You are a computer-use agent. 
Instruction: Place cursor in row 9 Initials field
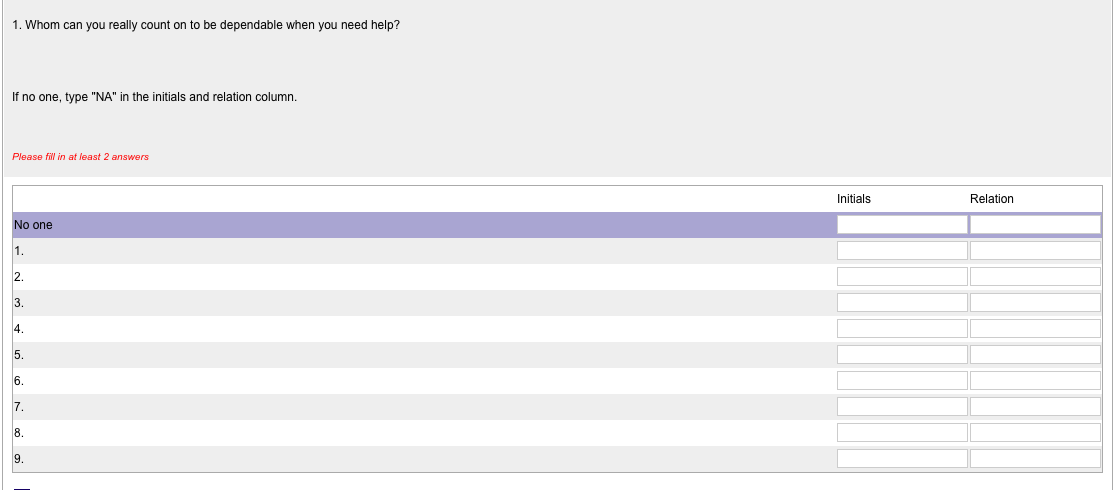coord(902,459)
